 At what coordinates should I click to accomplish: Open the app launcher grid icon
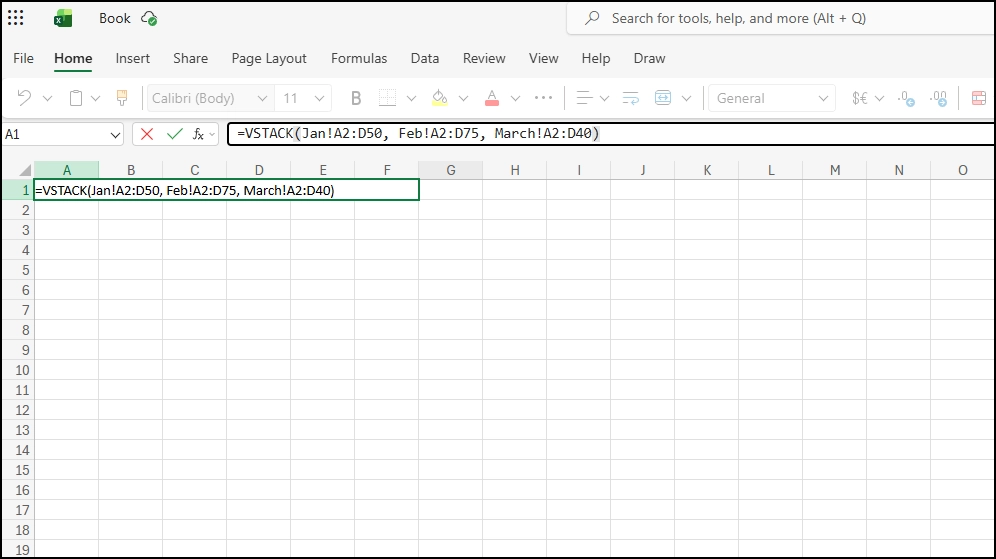[x=16, y=18]
